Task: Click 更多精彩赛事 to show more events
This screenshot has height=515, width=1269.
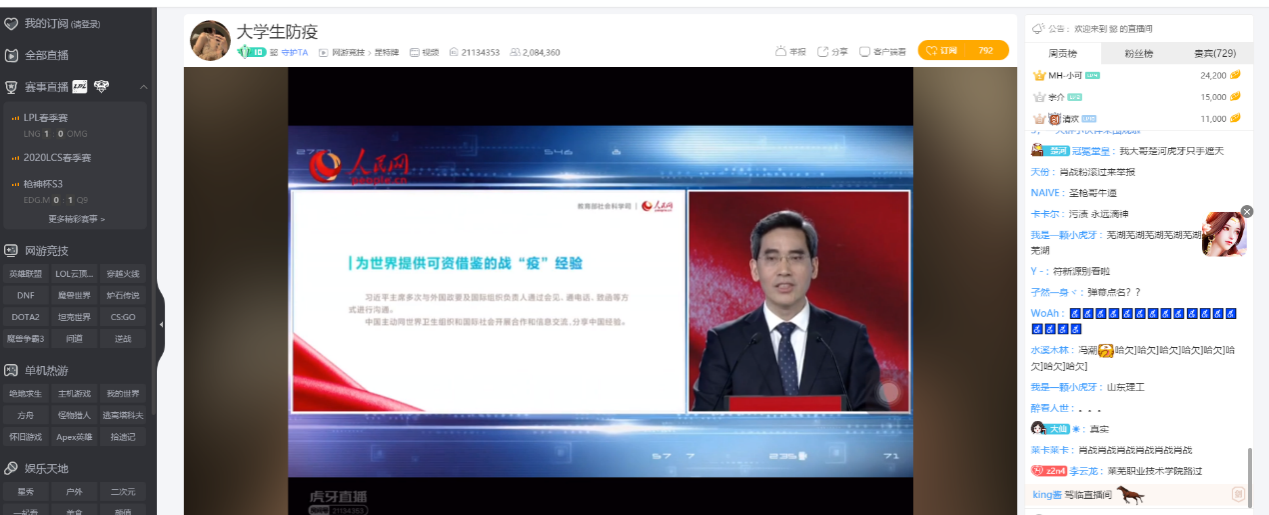Action: [x=77, y=218]
